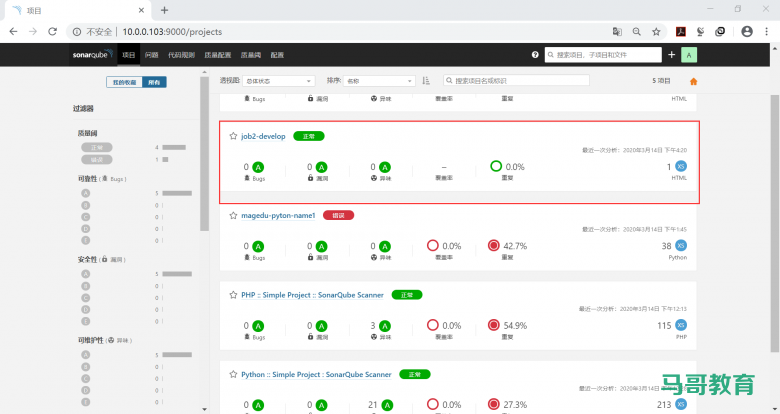780x414 pixels.
Task: Click job2-develop duplication green ring
Action: pyautogui.click(x=496, y=166)
